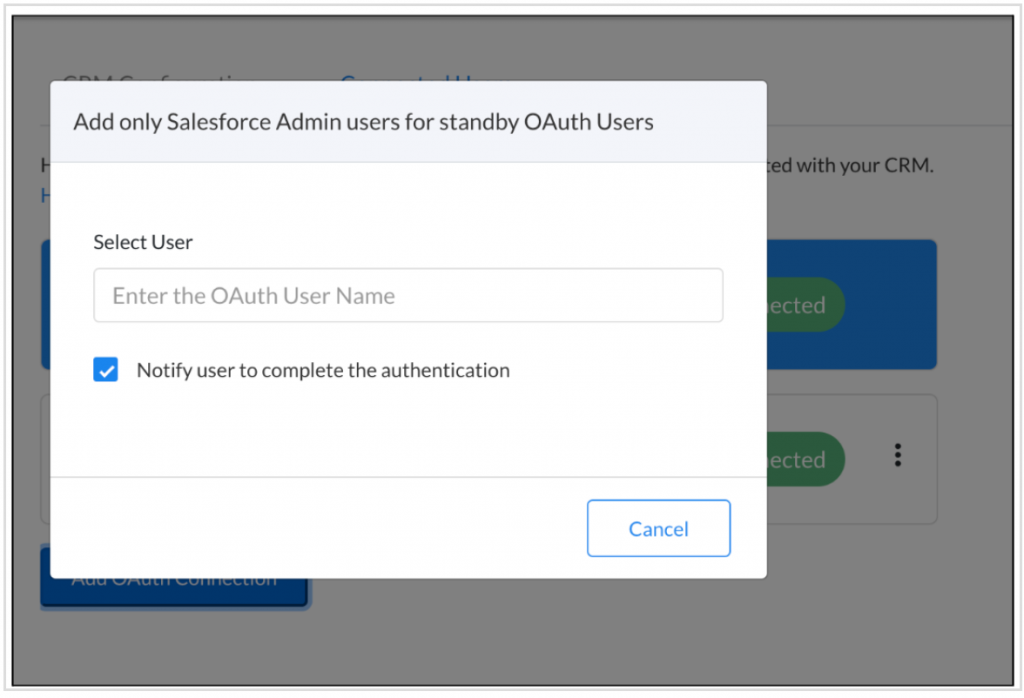This screenshot has width=1024, height=698.
Task: Open the blue help link at the left edge
Action: point(45,195)
